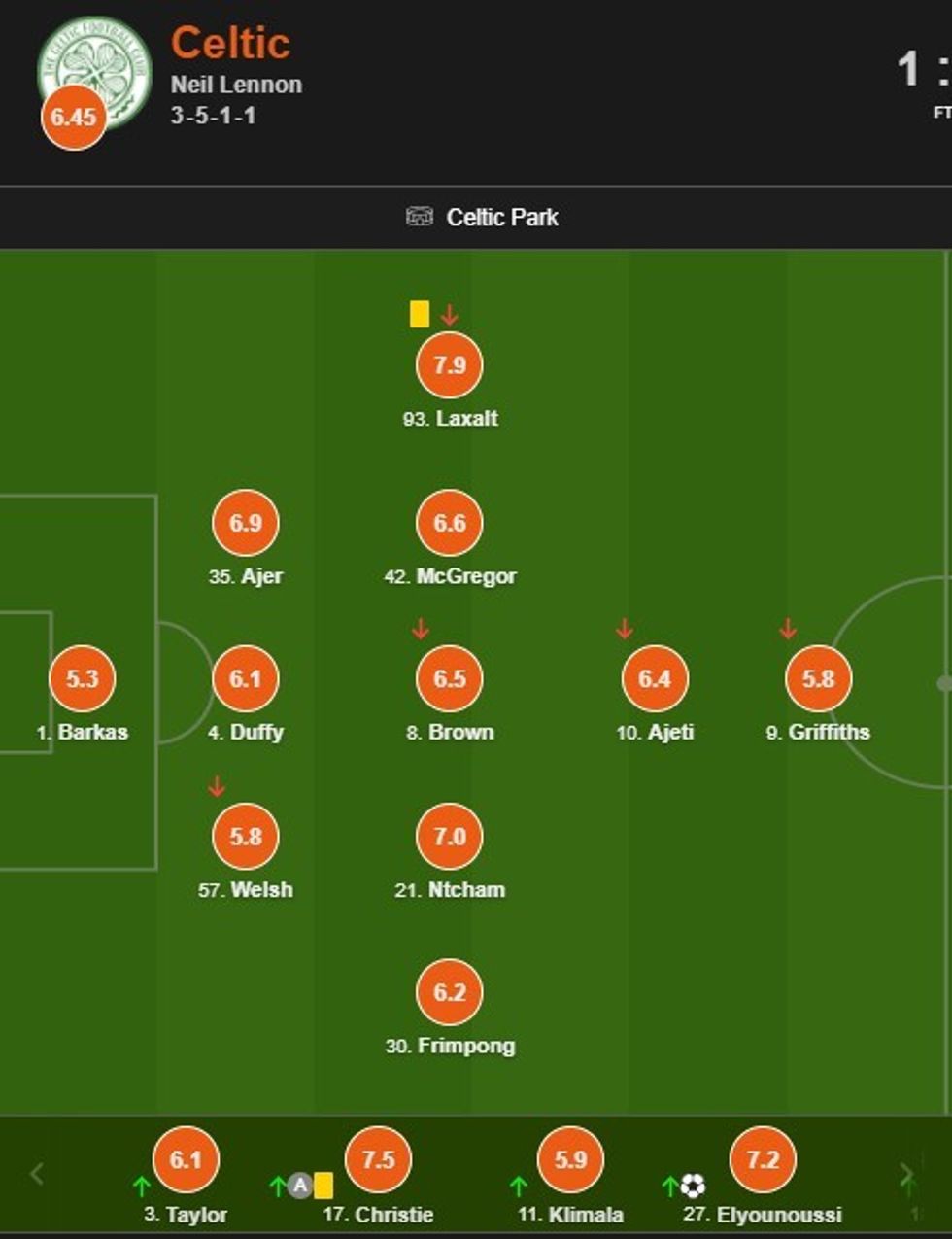The width and height of the screenshot is (952, 1239).
Task: Click the red substitution arrow above Welsh
Action: point(217,787)
